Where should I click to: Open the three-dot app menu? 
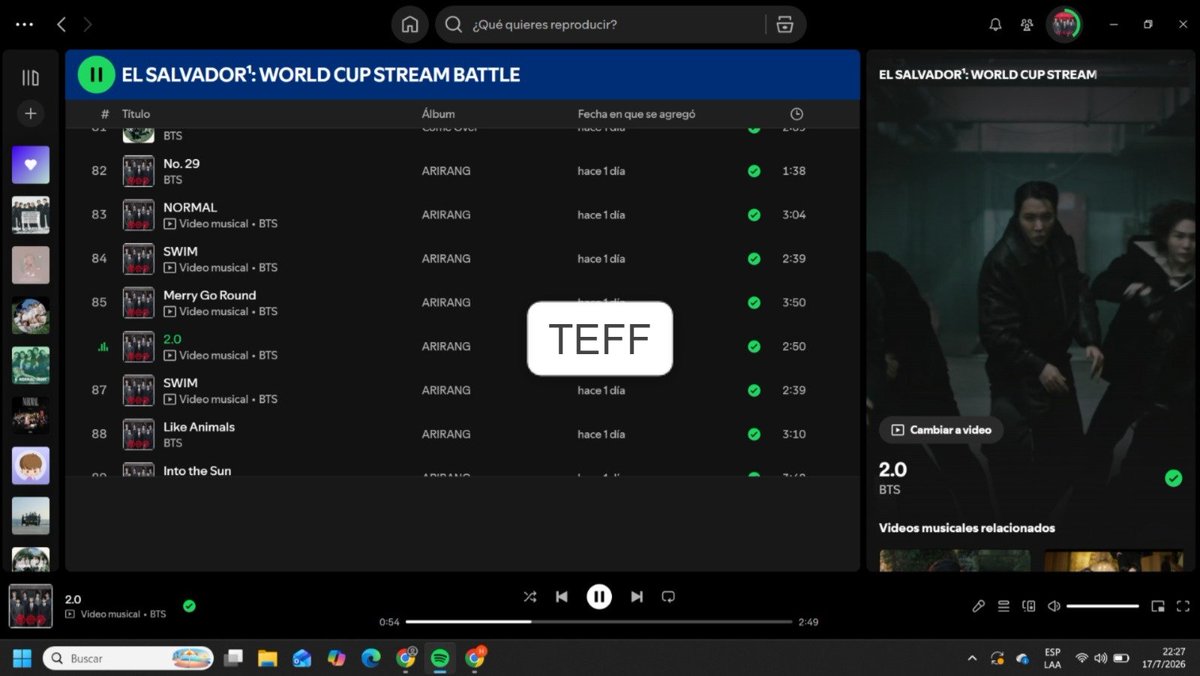[x=25, y=24]
